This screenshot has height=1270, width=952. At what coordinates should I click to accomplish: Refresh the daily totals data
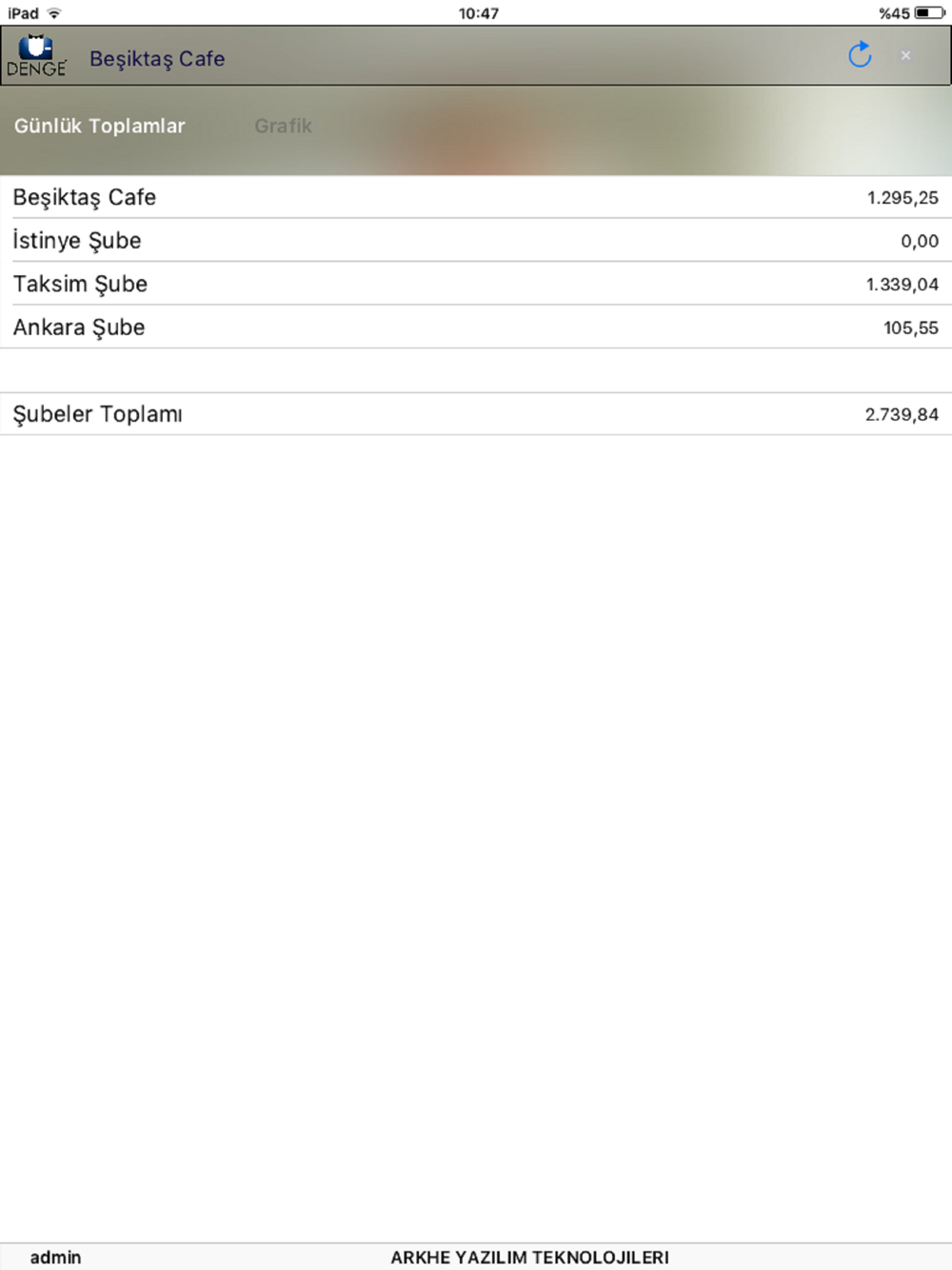(860, 55)
